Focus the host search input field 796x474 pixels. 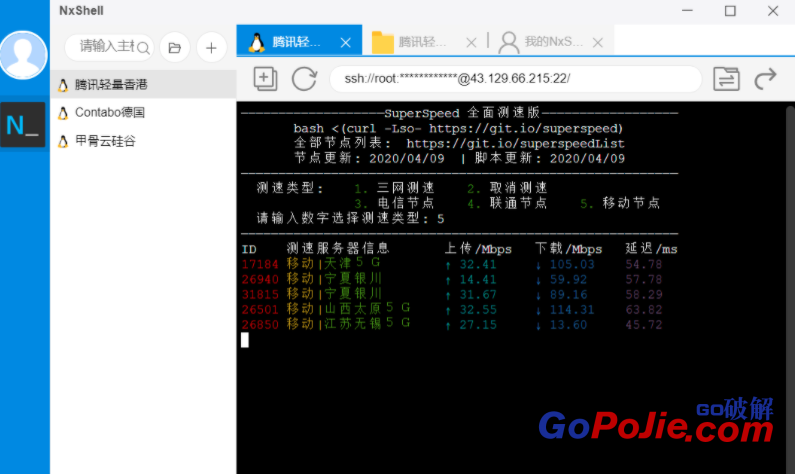105,47
